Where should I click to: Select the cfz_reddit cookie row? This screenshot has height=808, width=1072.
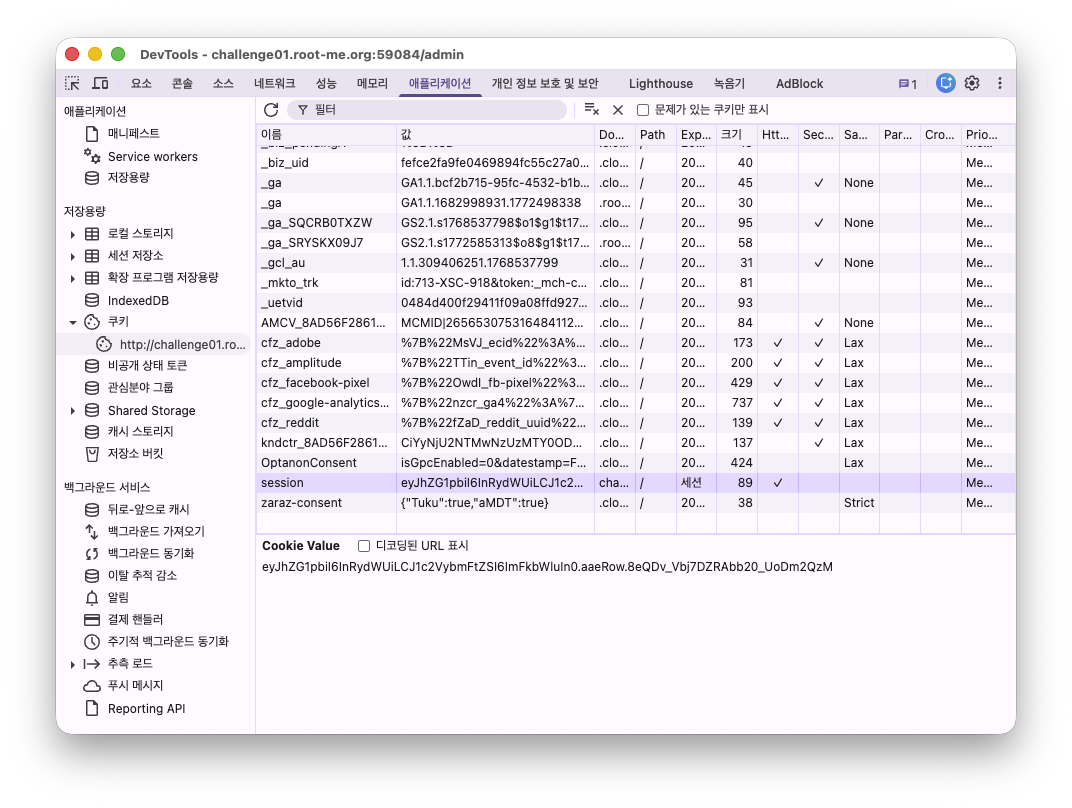635,422
